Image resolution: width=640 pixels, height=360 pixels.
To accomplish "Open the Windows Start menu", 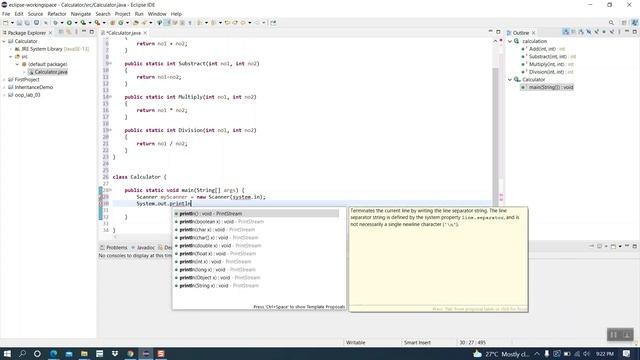I will tap(7, 354).
